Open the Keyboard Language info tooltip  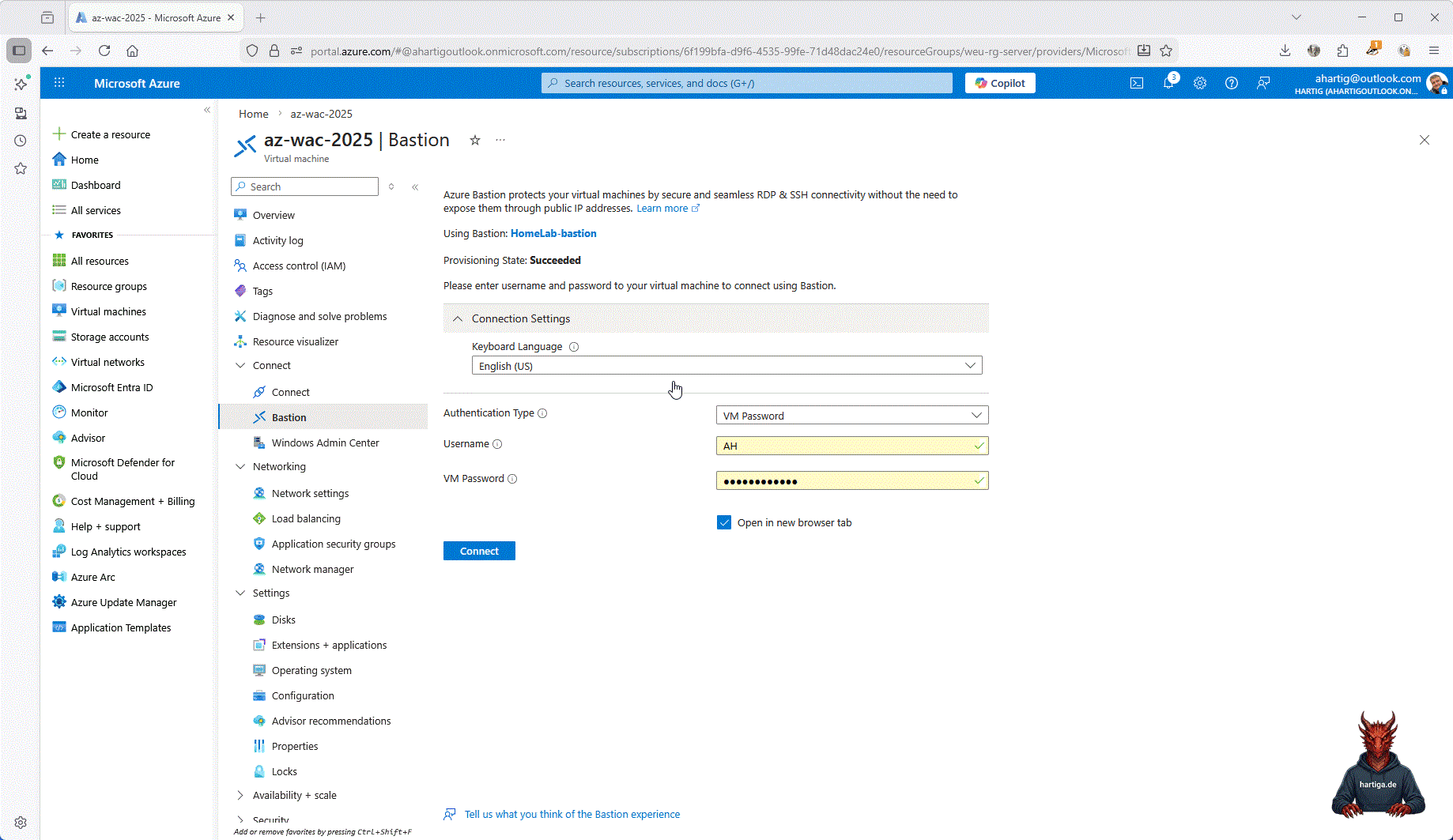(x=574, y=346)
